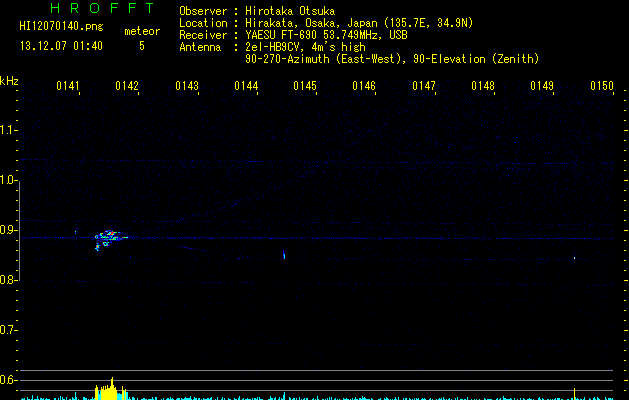Click the 1.1 kHz axis label
This screenshot has height=400, width=629.
[8, 130]
